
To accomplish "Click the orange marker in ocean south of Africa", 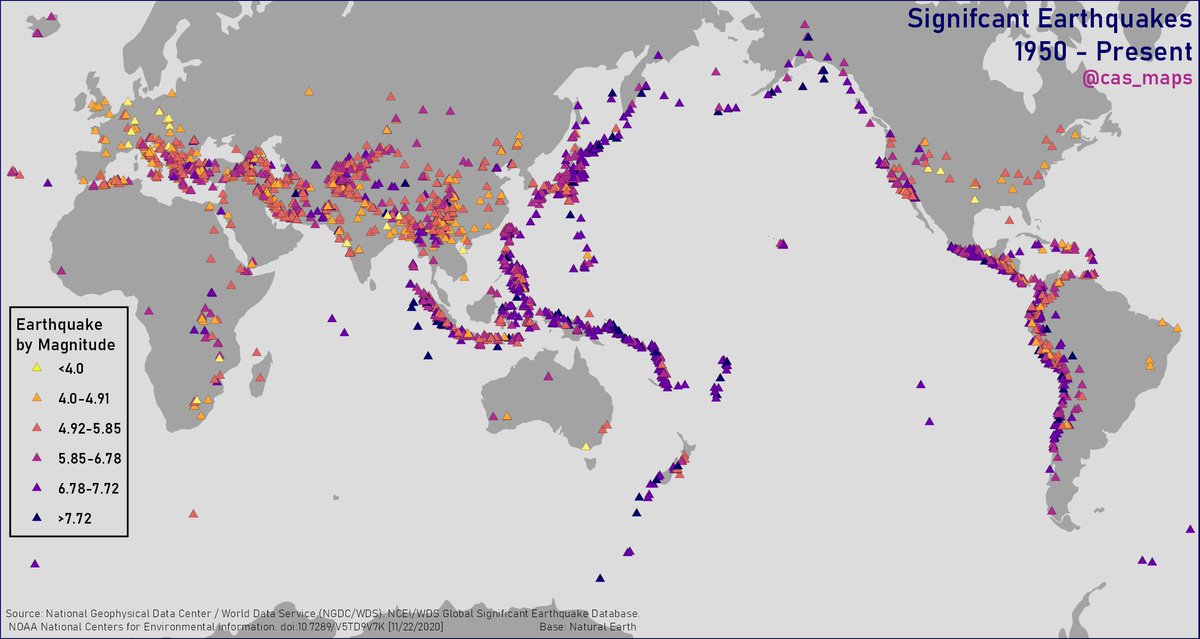I will (x=193, y=513).
